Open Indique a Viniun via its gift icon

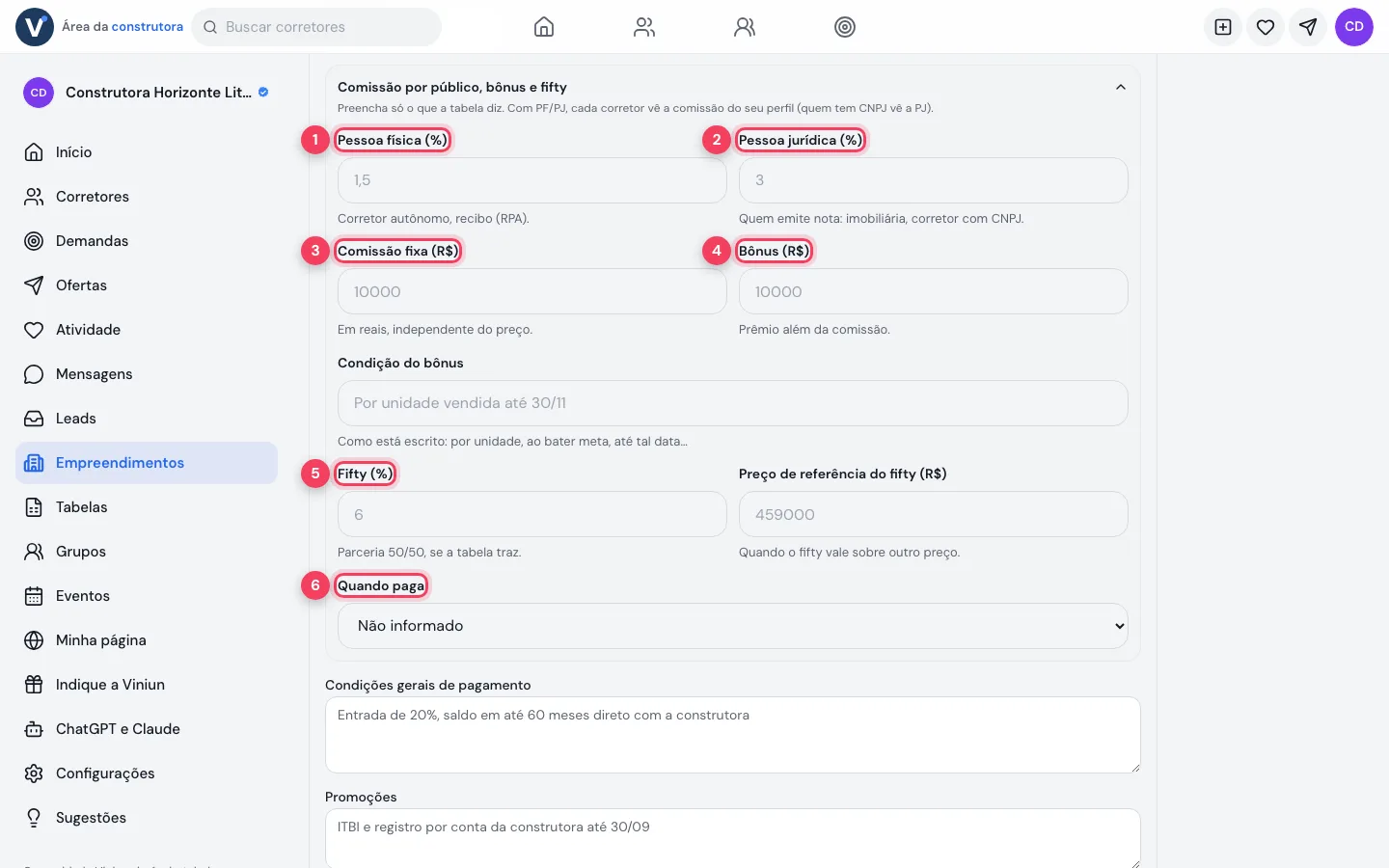[34, 685]
